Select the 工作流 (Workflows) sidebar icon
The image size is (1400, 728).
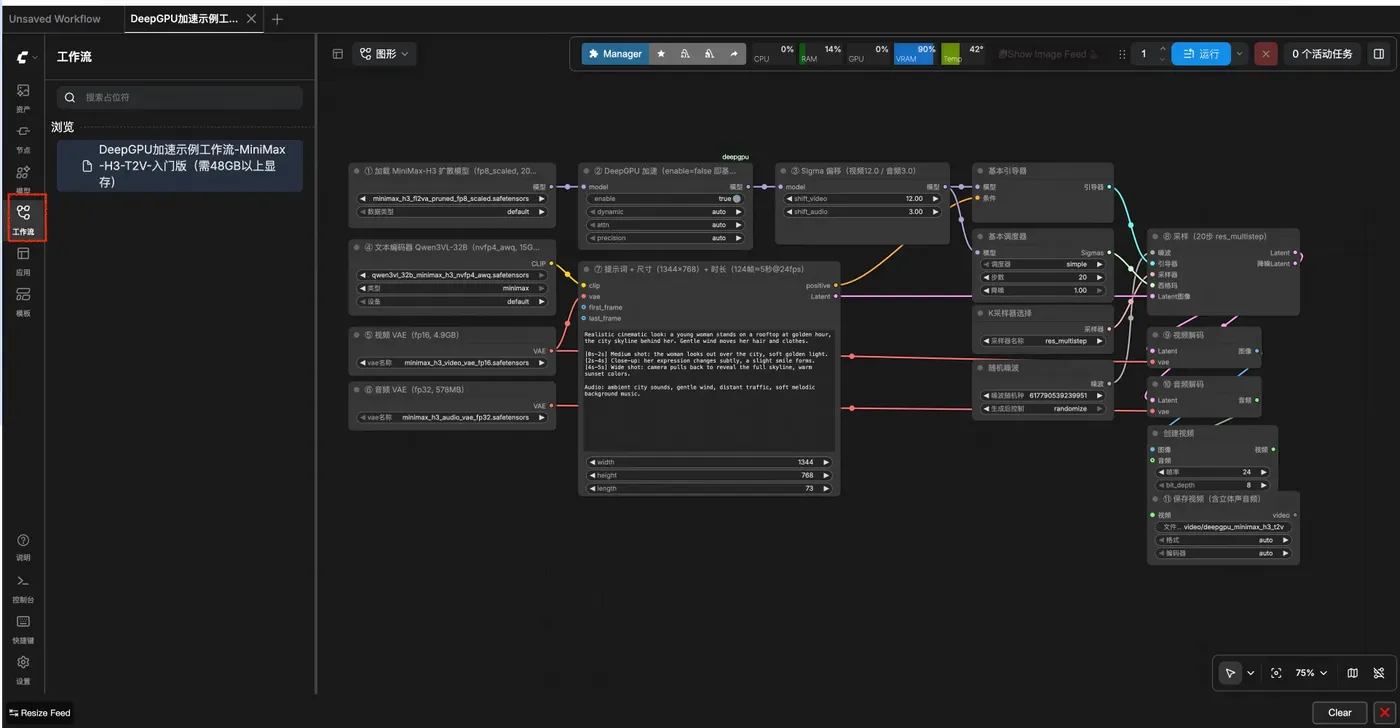click(x=23, y=218)
